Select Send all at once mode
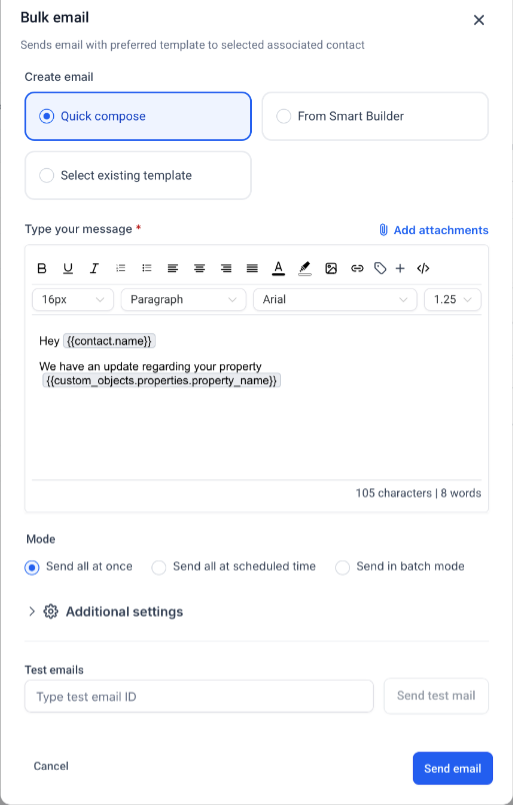Screen dimensions: 513x805 [x=79, y=567]
